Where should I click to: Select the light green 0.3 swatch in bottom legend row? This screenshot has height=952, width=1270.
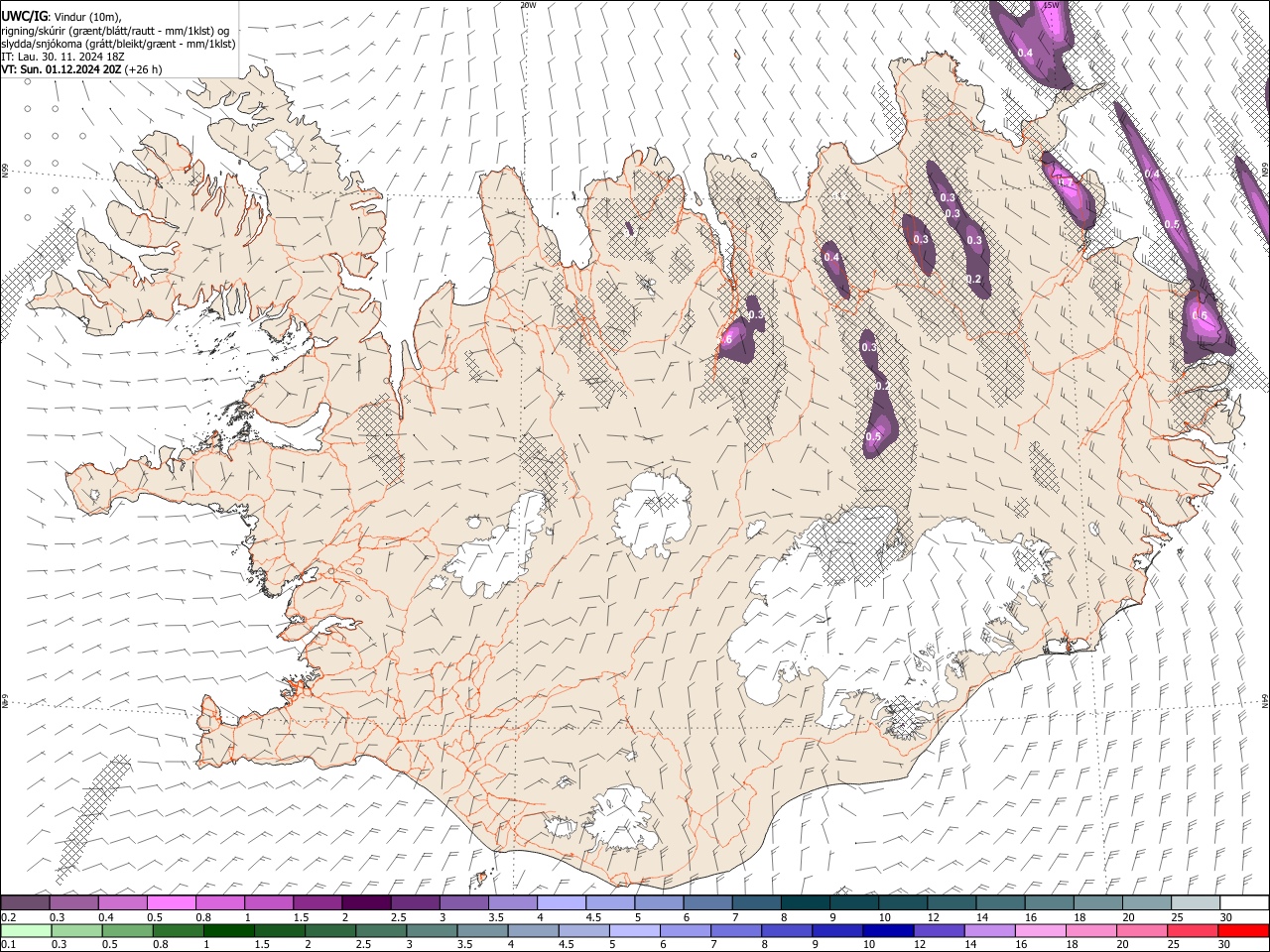[75, 930]
